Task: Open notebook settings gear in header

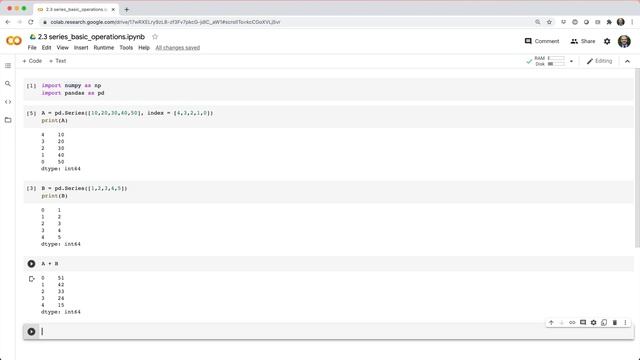Action: [x=607, y=41]
